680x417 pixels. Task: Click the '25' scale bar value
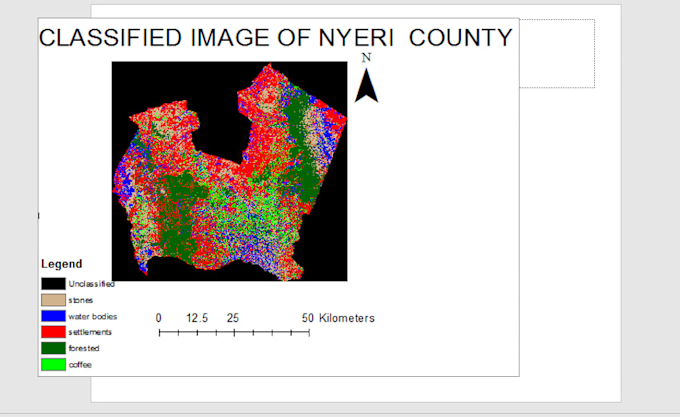pyautogui.click(x=233, y=318)
